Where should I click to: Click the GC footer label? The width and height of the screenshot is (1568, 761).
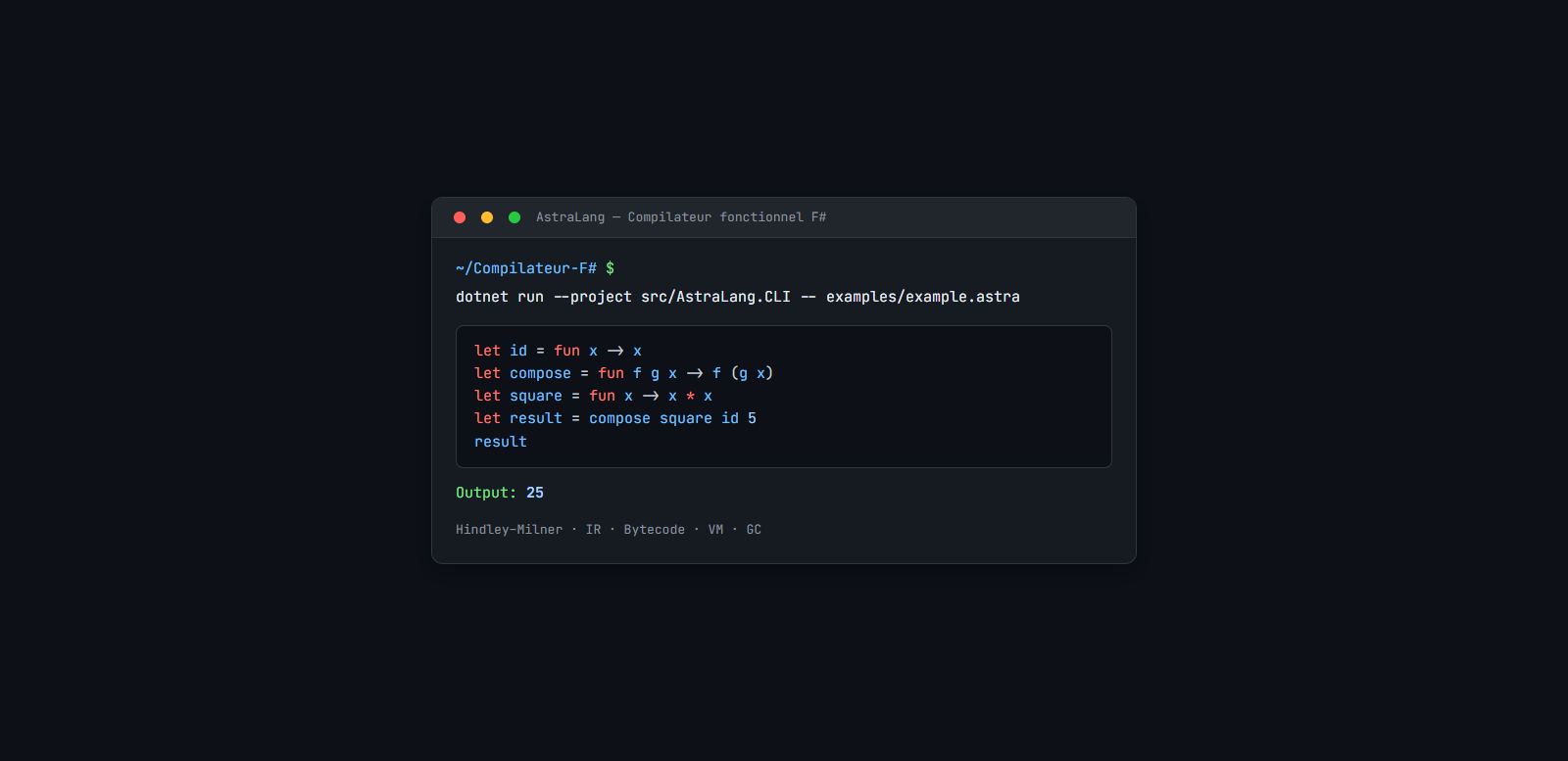pos(754,530)
